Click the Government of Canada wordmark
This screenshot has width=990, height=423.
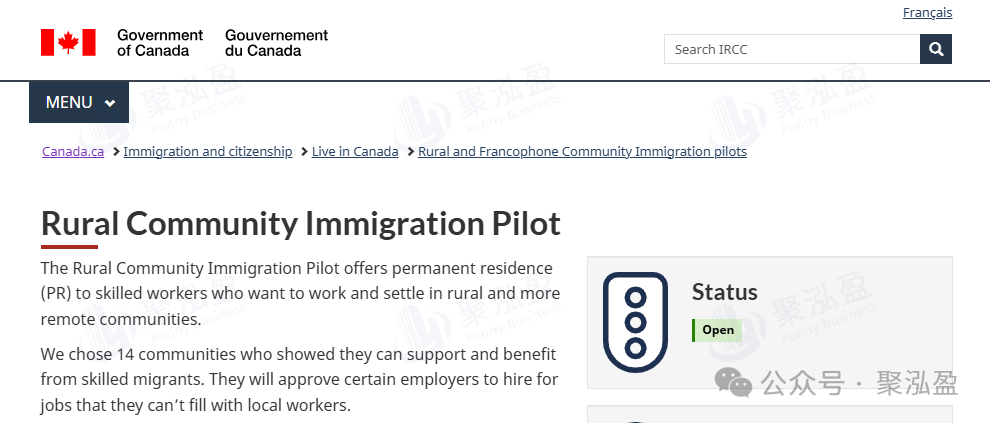tap(160, 42)
